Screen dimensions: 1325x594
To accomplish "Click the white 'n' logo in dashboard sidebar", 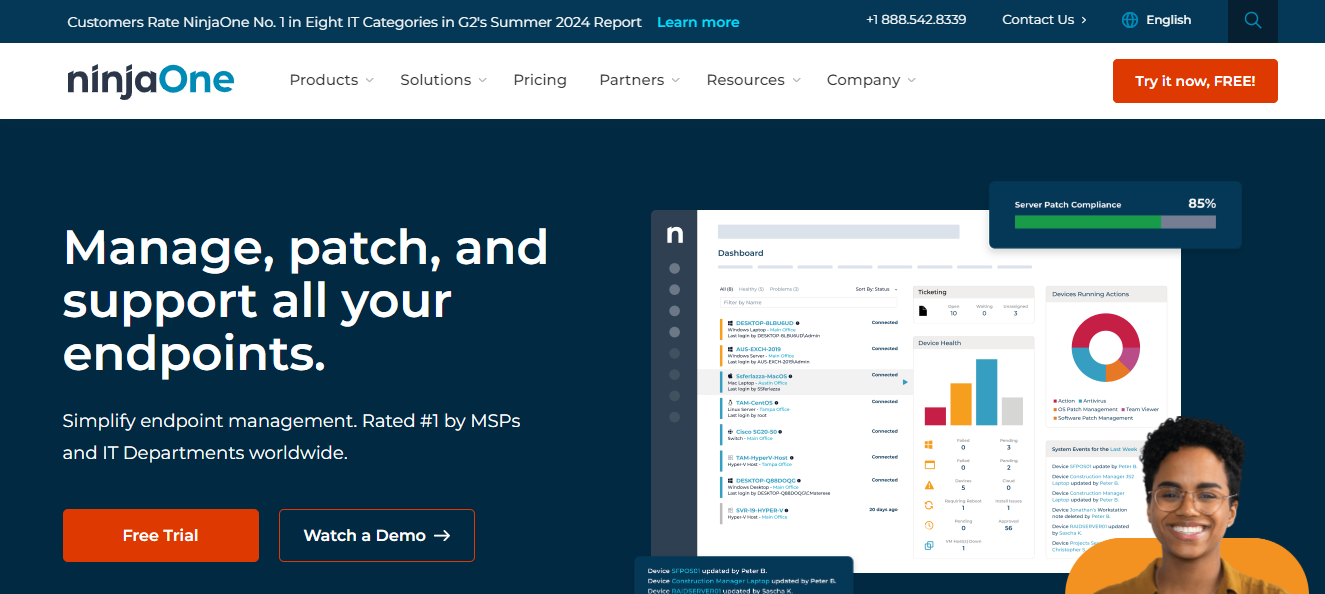I will (675, 234).
